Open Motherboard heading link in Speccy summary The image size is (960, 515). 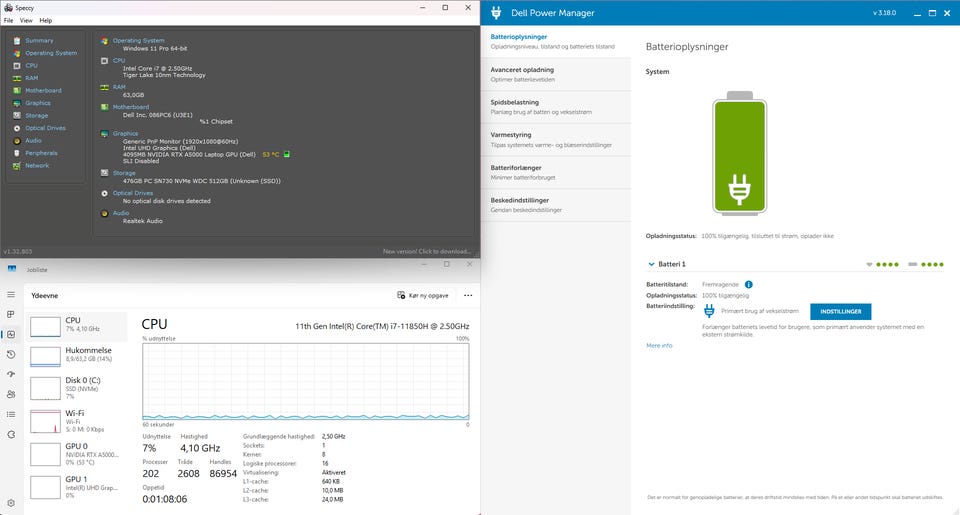(130, 107)
